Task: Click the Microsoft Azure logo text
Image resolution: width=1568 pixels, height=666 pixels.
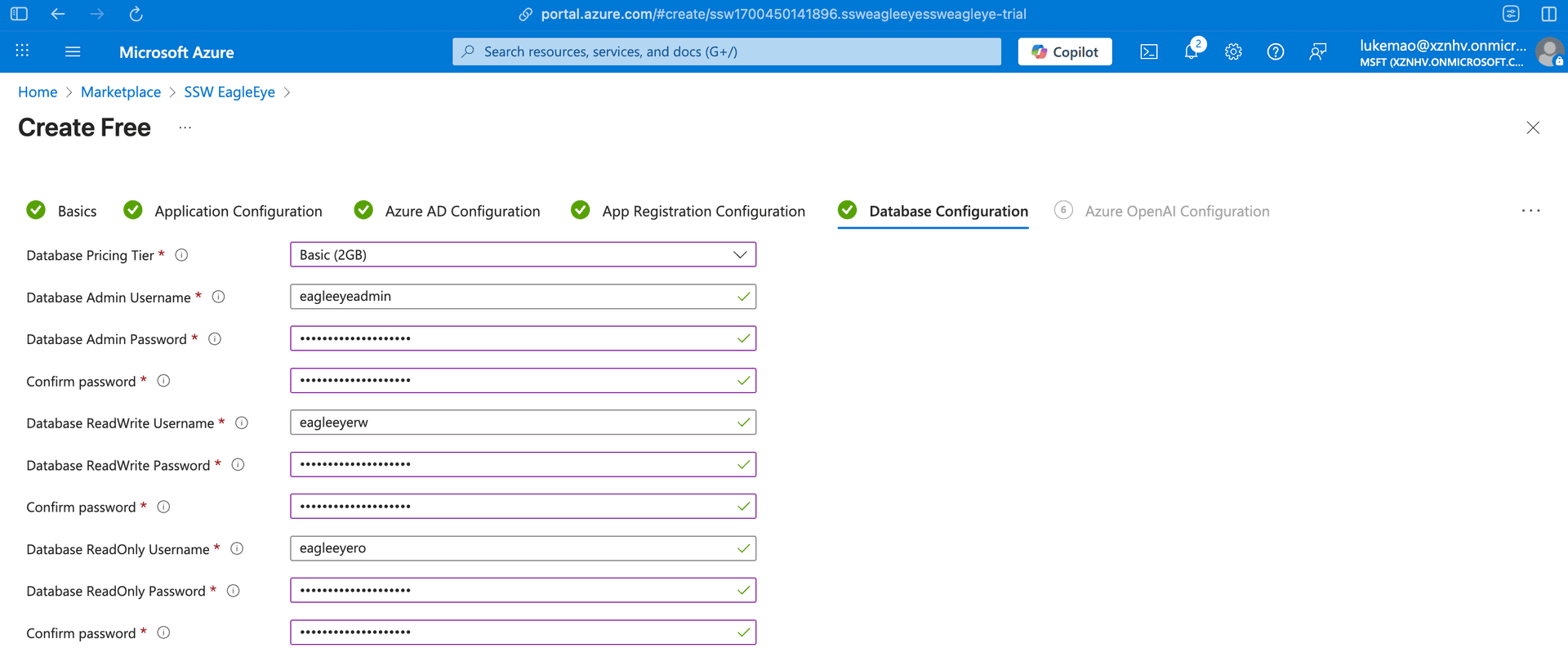Action: tap(176, 51)
